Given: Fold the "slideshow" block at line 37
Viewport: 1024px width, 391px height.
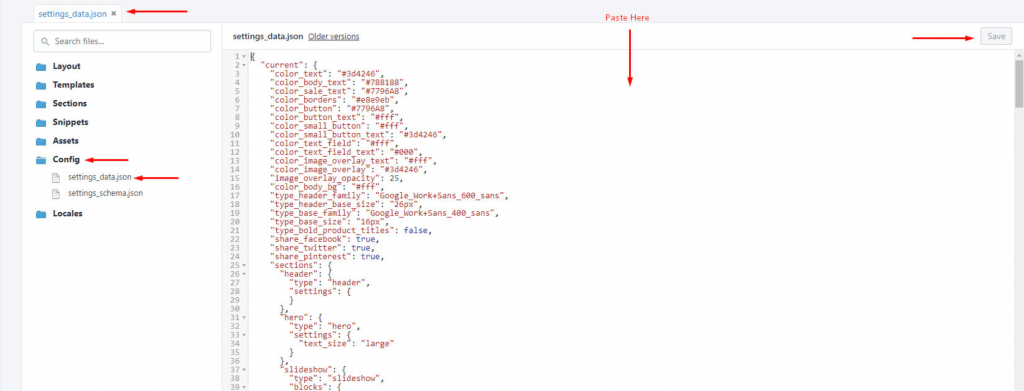Looking at the screenshot, I should point(244,369).
